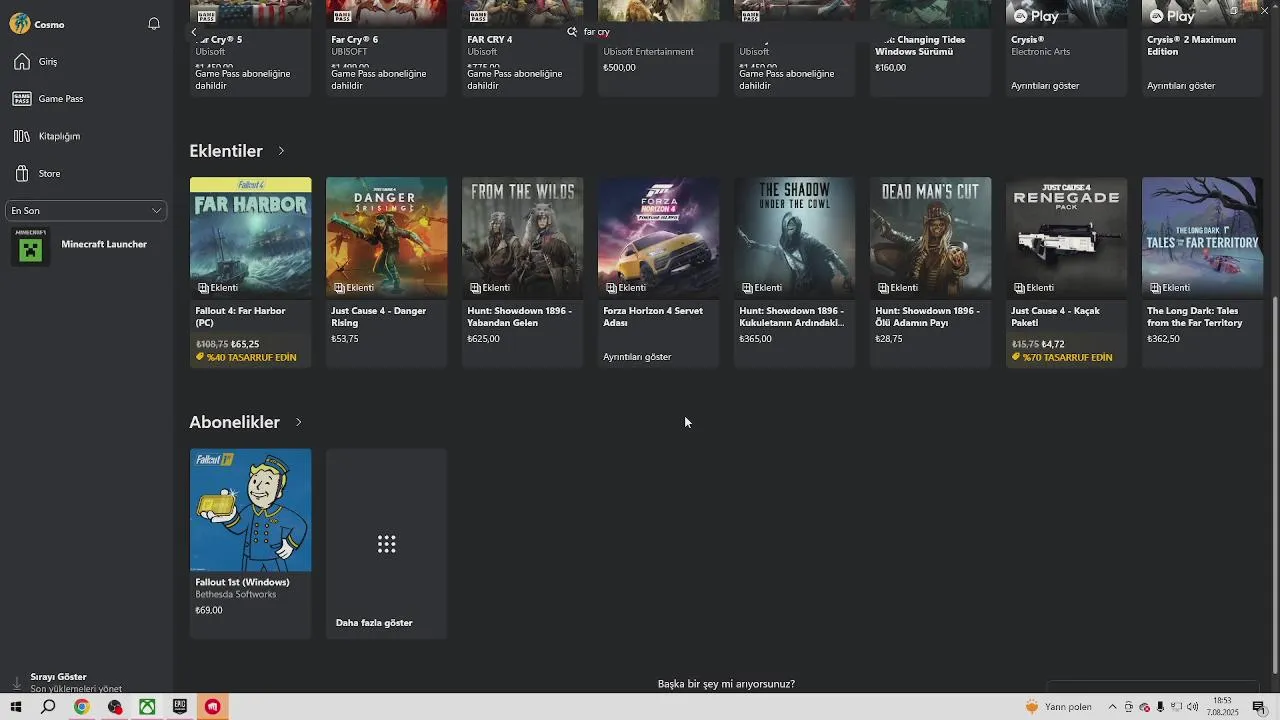Open Xbox app from taskbar
Viewport: 1280px width, 720px height.
147,707
